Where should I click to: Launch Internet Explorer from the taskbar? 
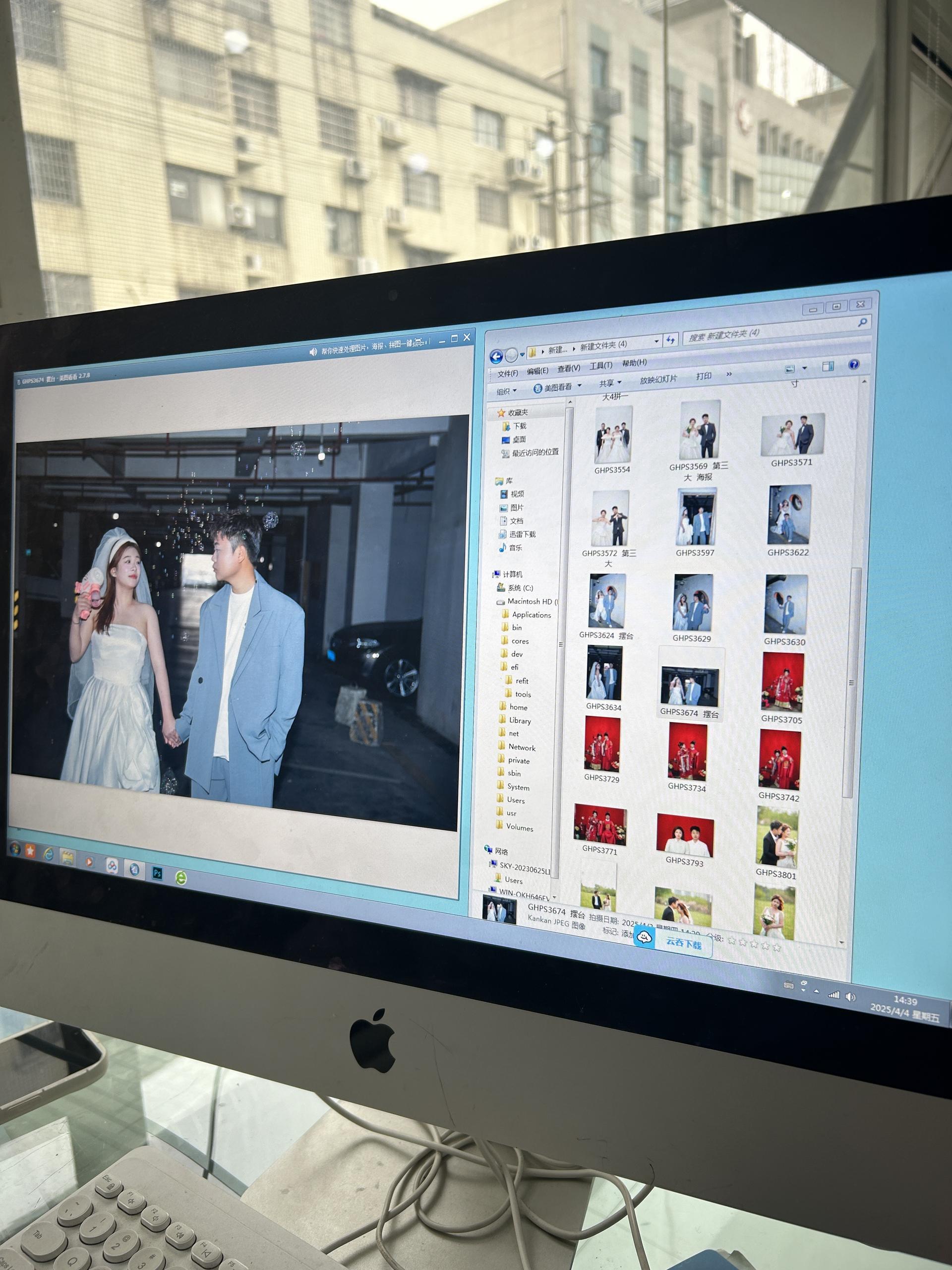coord(49,855)
